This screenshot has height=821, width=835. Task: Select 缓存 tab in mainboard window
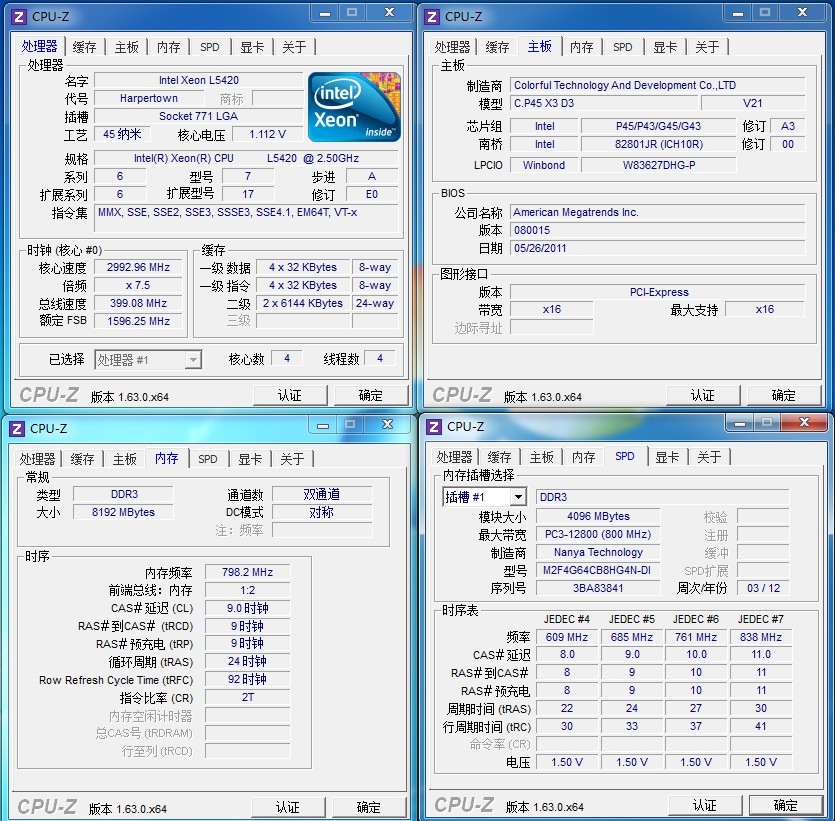pos(497,47)
